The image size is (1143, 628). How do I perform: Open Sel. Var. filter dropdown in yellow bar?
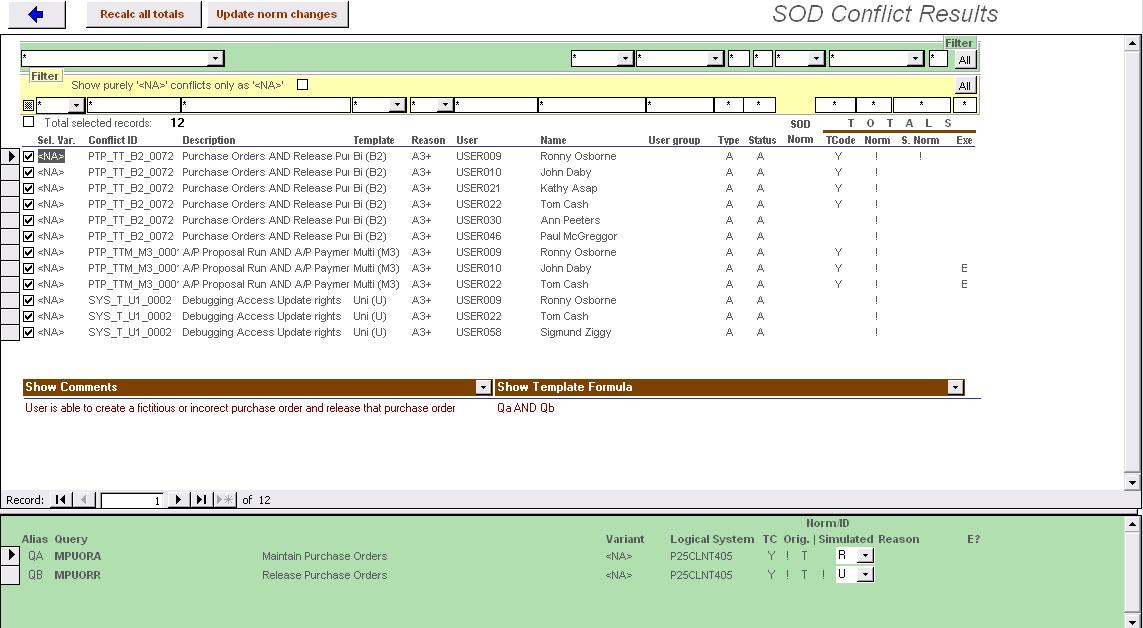(x=77, y=105)
